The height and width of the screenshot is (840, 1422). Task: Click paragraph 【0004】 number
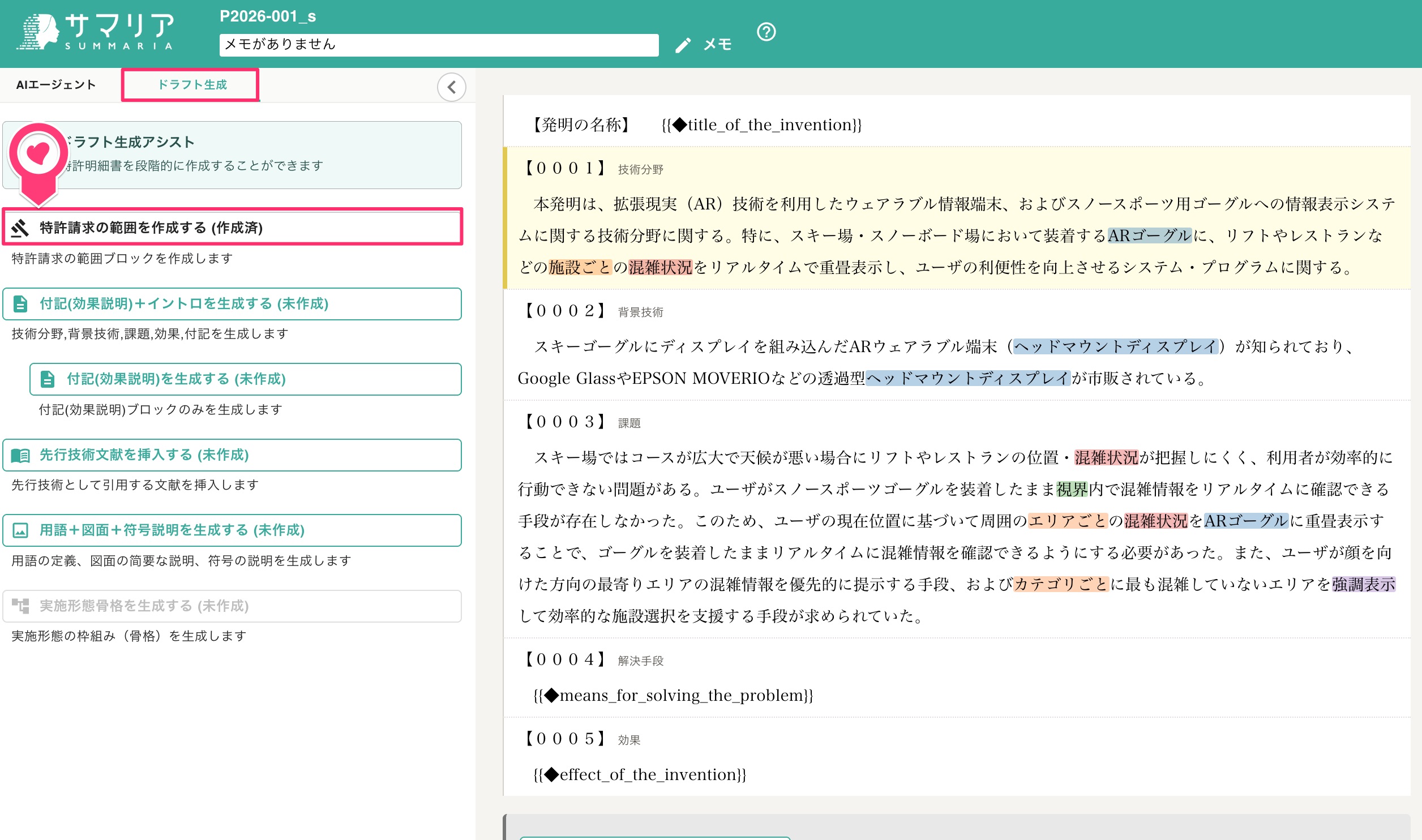point(565,659)
